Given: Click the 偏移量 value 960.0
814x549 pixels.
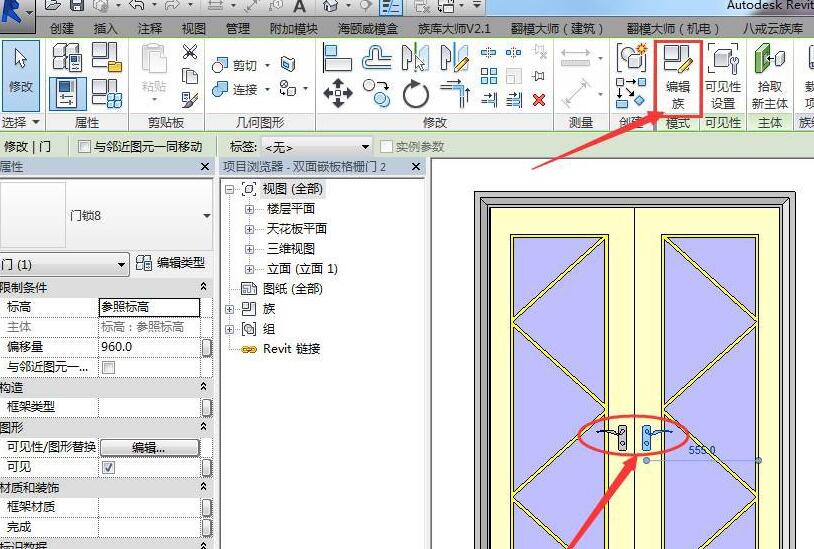Looking at the screenshot, I should tap(150, 347).
